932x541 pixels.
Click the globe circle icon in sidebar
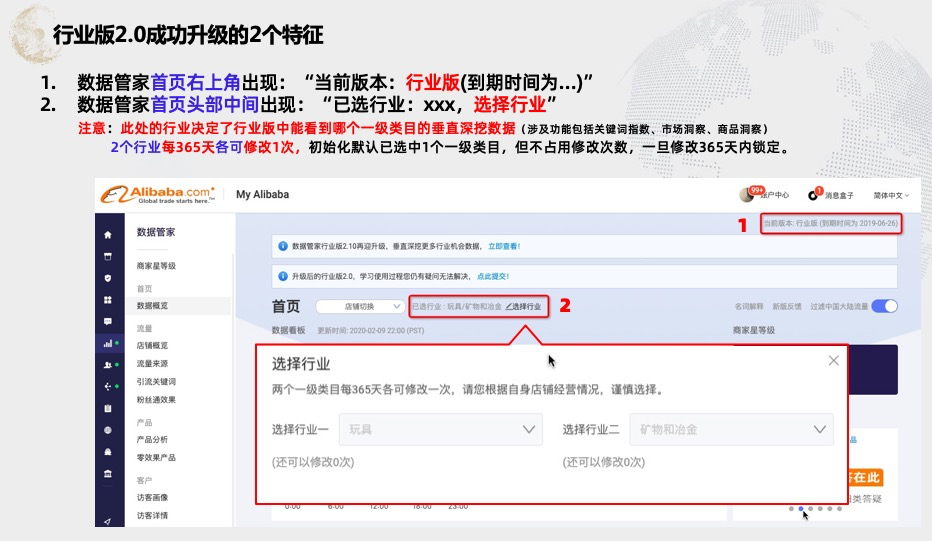[x=108, y=430]
